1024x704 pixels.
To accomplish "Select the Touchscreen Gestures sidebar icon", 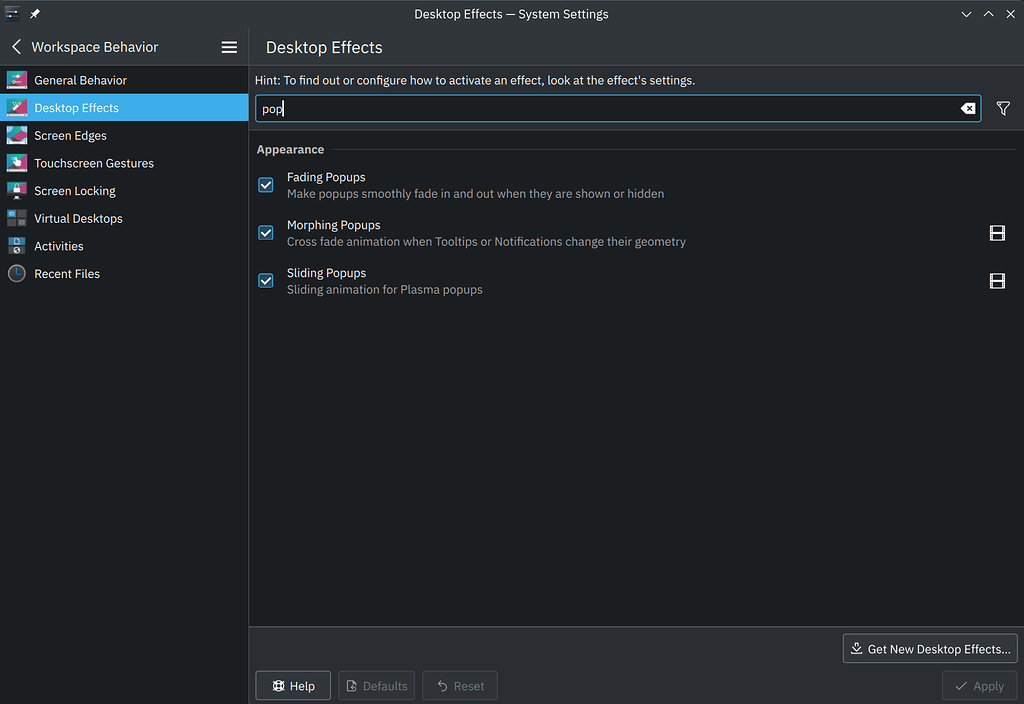I will click(16, 163).
